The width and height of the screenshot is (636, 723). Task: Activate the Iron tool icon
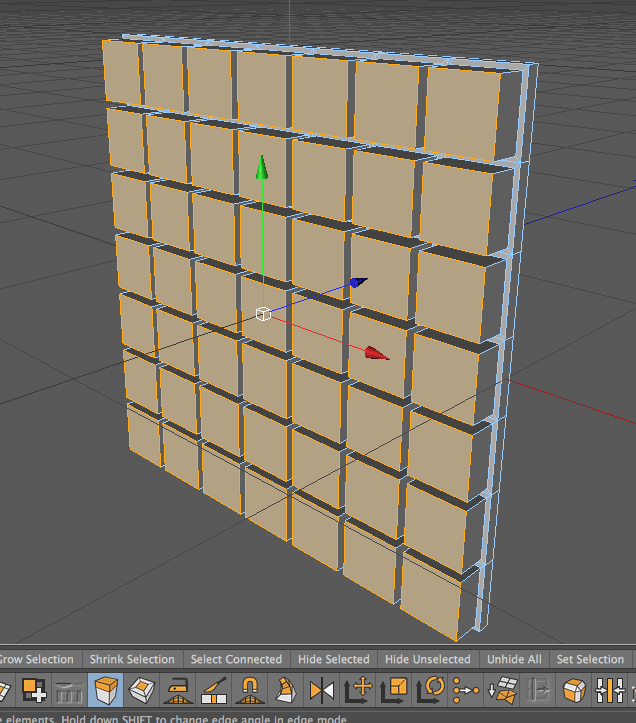tap(178, 690)
